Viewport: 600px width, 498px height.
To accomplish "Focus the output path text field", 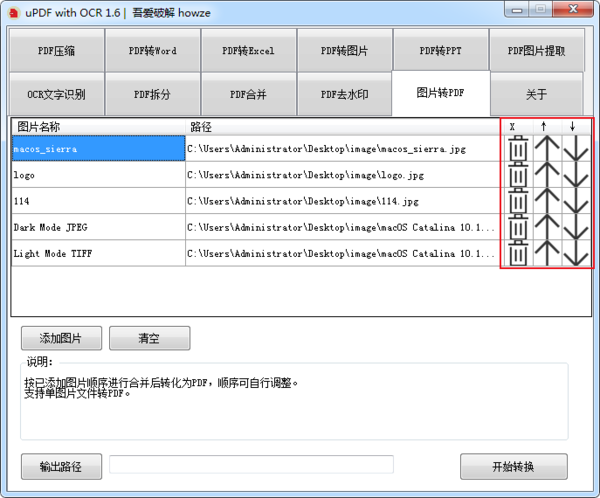I will tap(251, 465).
